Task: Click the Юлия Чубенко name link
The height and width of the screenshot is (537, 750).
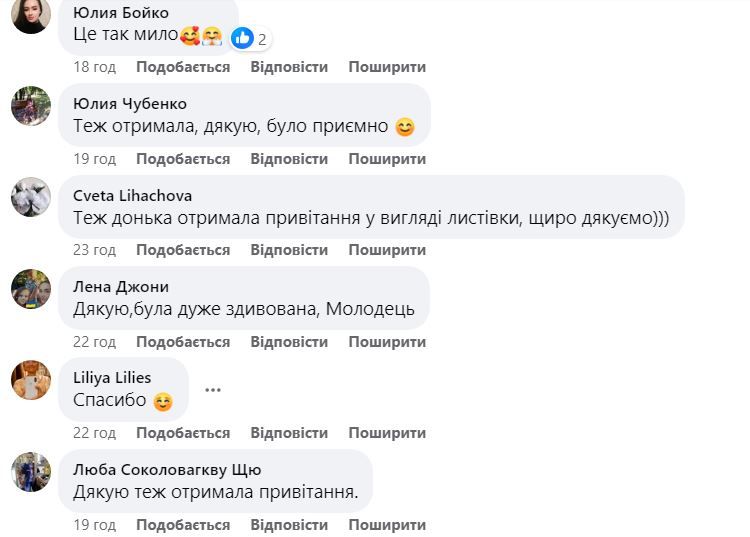Action: pyautogui.click(x=130, y=104)
